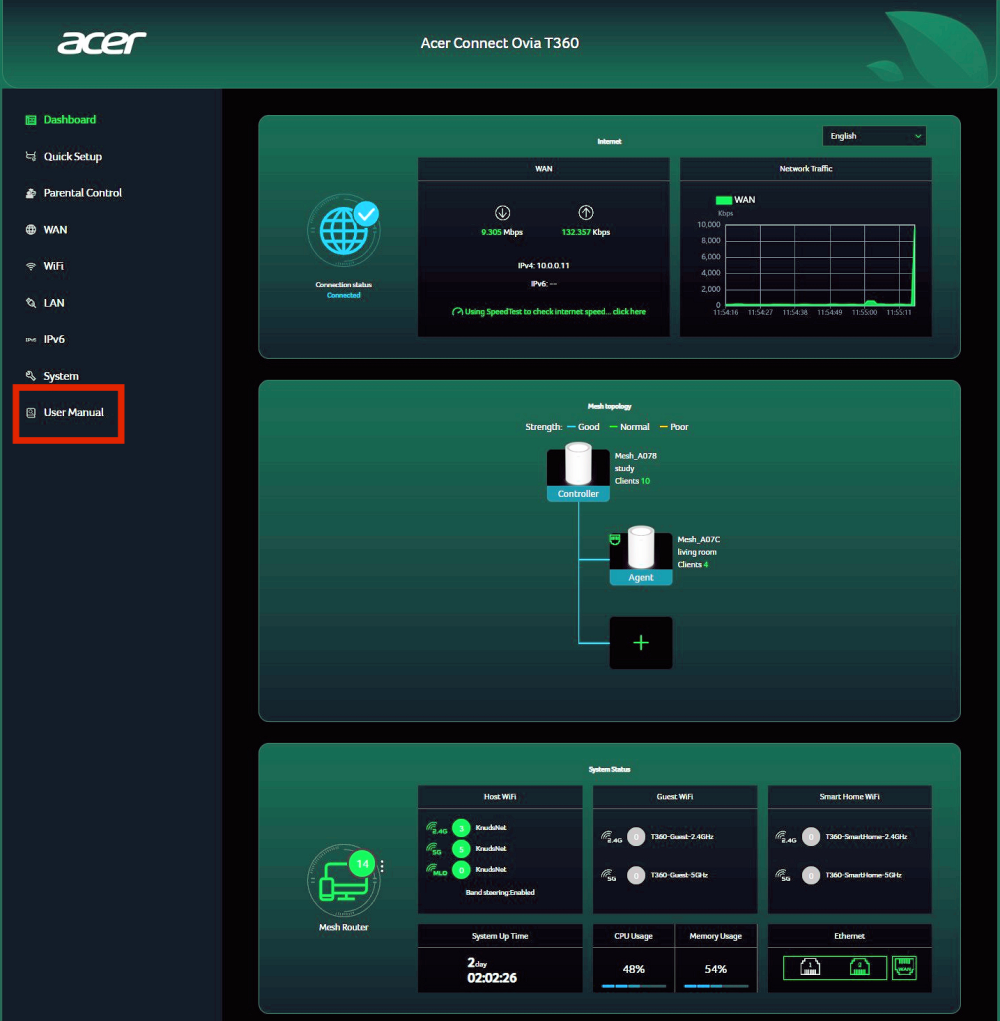This screenshot has height=1021, width=1000.
Task: Open the English language dropdown
Action: point(874,136)
